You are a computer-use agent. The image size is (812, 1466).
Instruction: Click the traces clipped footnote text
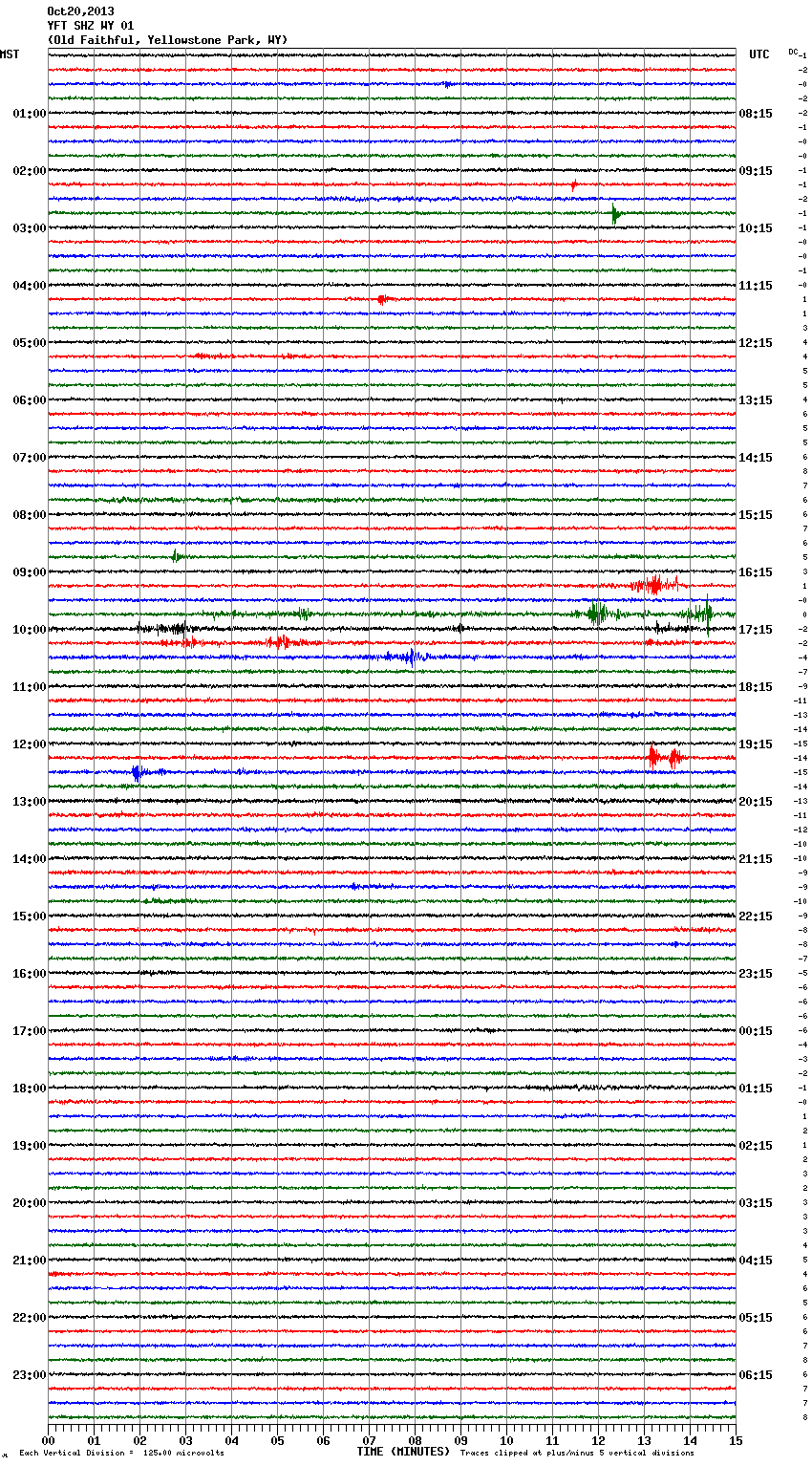click(577, 1453)
